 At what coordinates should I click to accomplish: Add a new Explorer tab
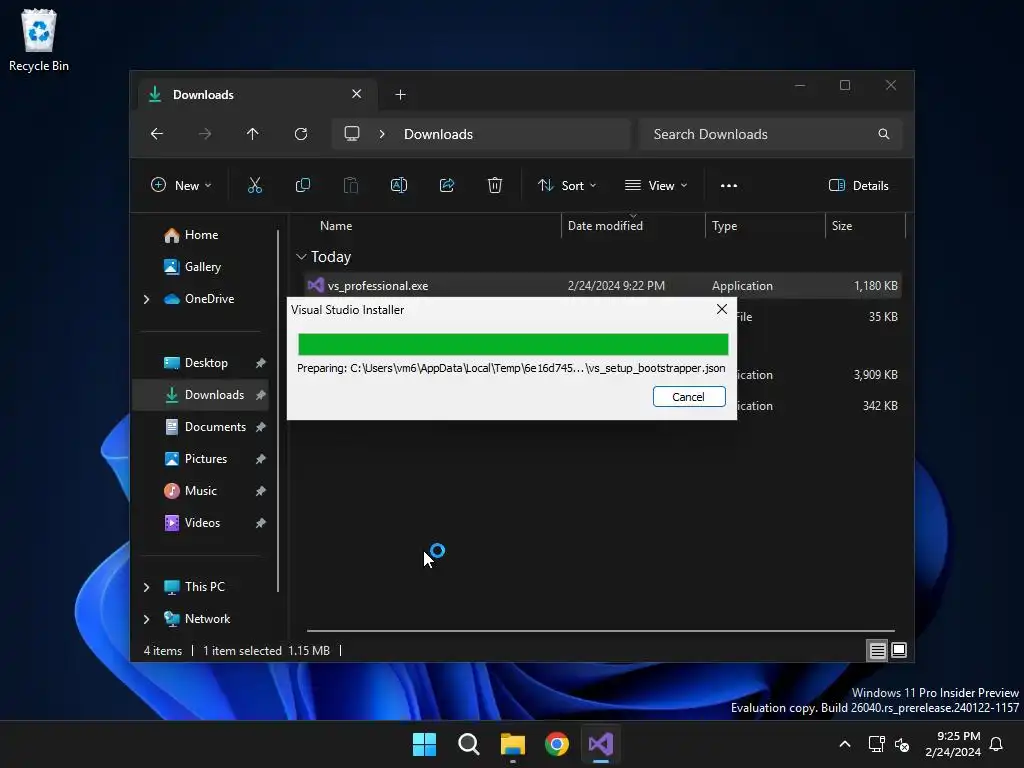coord(400,95)
